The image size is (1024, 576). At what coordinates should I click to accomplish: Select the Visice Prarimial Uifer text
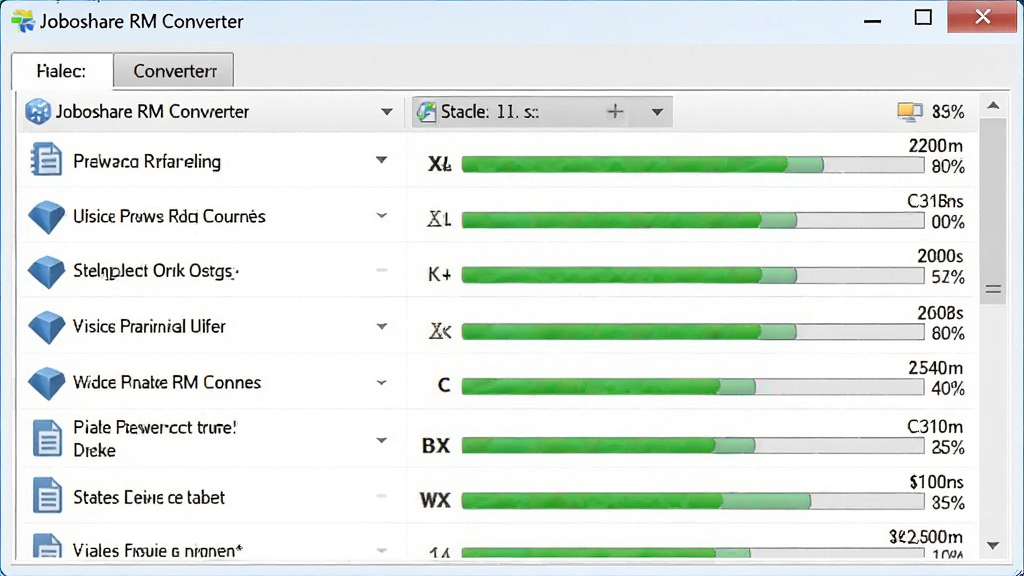(149, 326)
